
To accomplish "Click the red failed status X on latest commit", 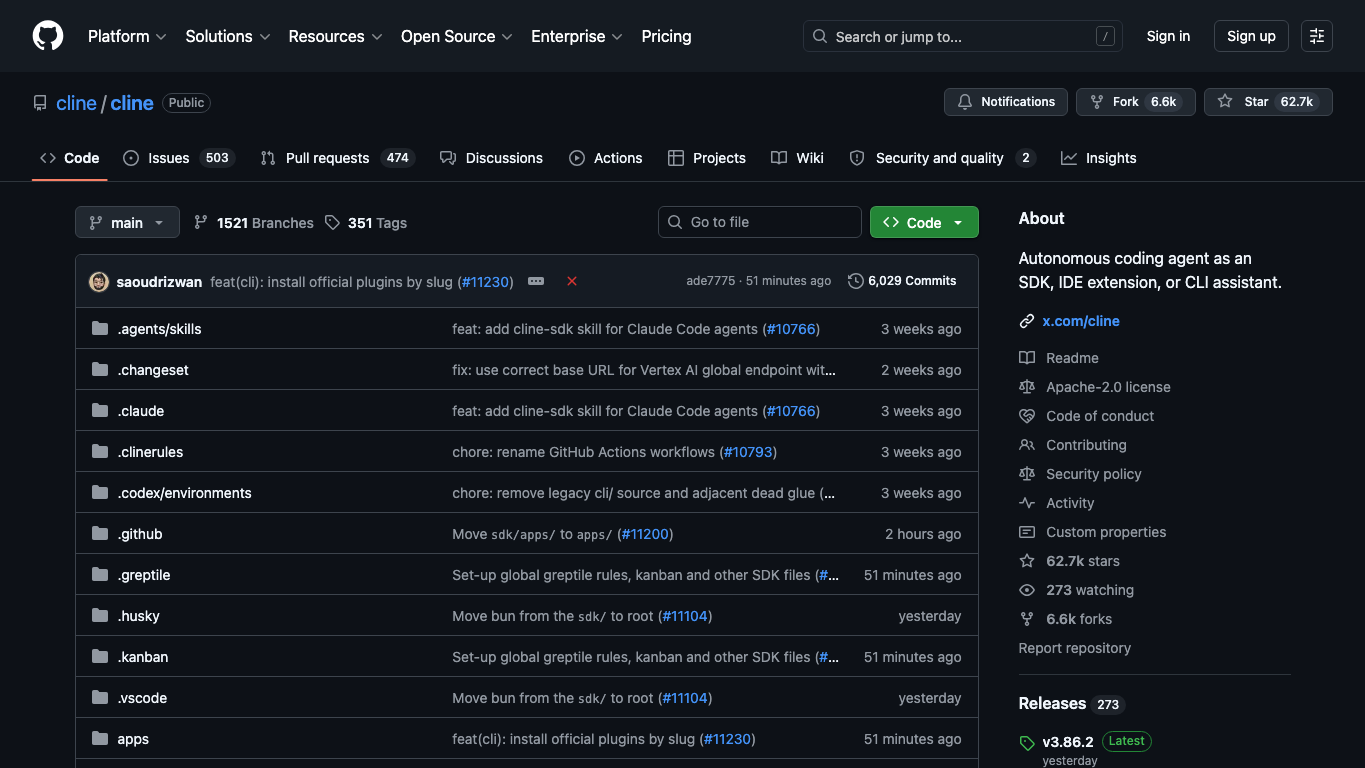I will (x=572, y=282).
